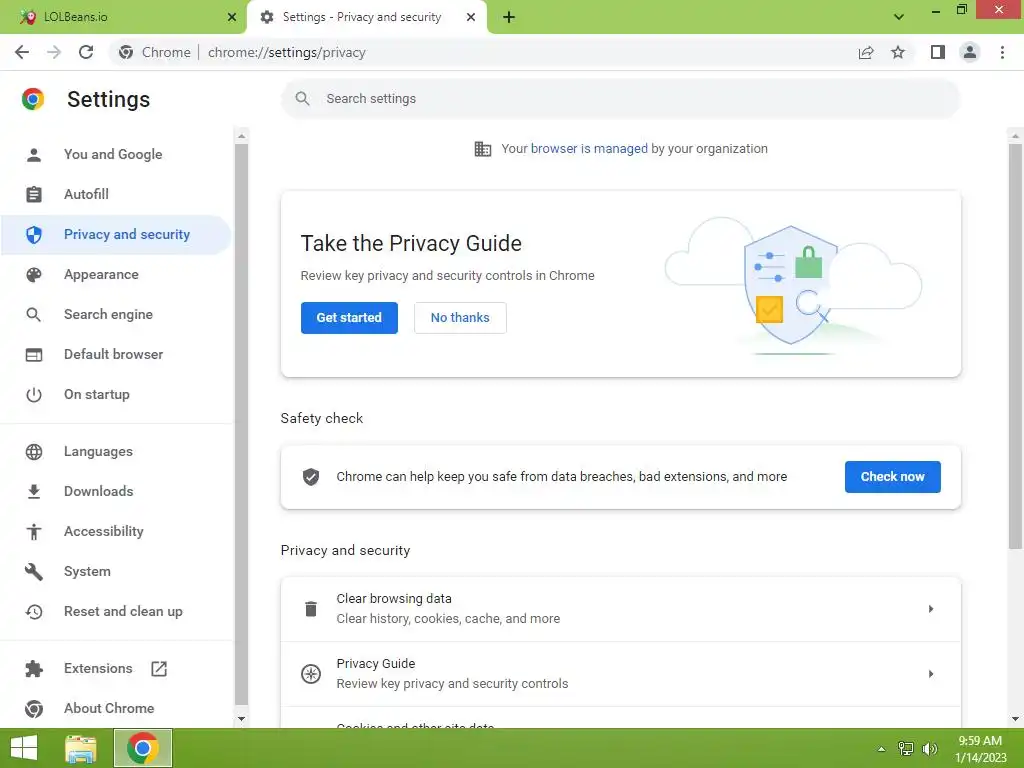Screen dimensions: 1024x768
Task: Open the tab search chevron
Action: (x=899, y=17)
